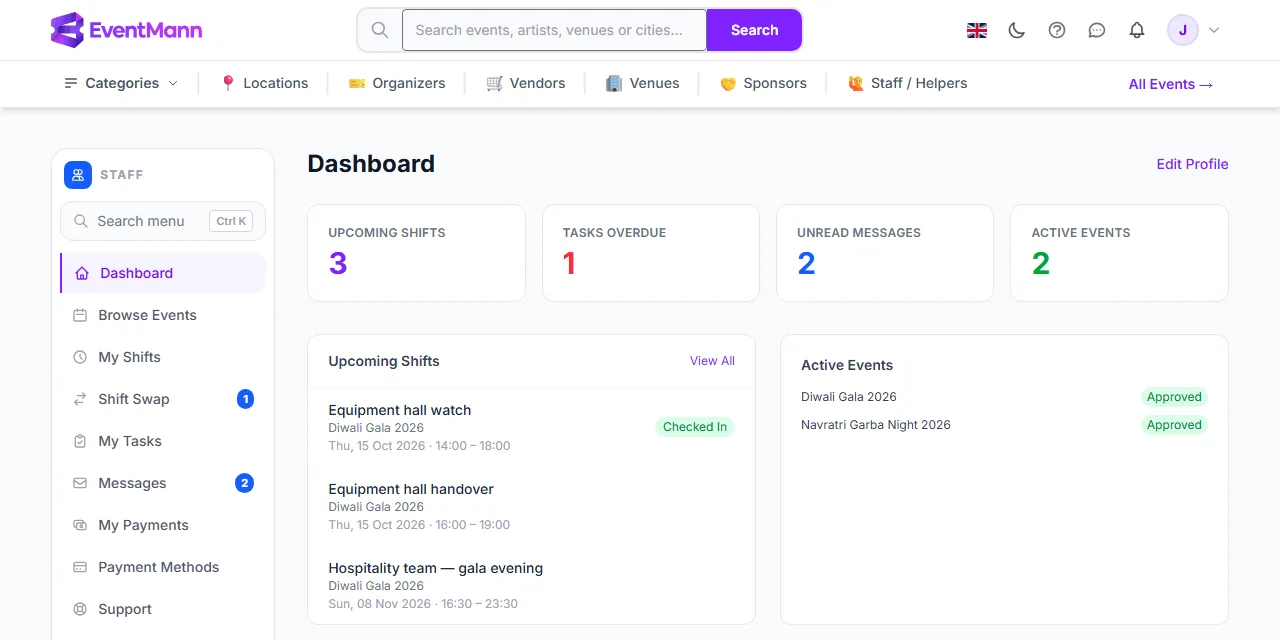This screenshot has height=640, width=1280.
Task: Focus the sidebar Search menu field
Action: pyautogui.click(x=163, y=221)
